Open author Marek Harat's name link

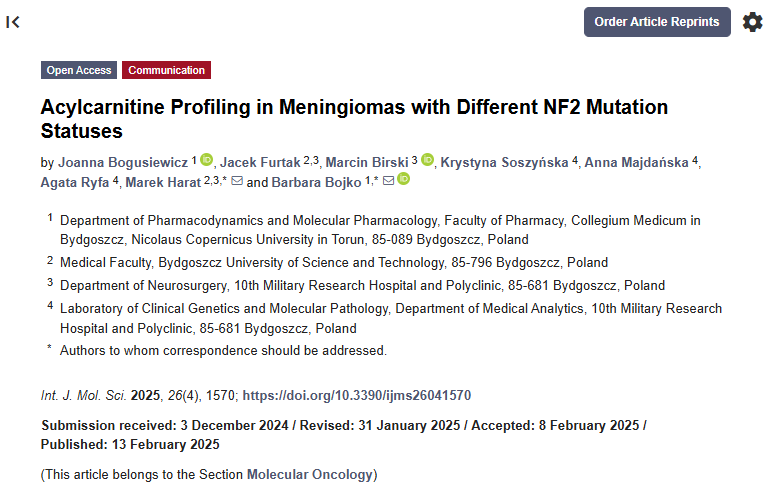tap(163, 183)
